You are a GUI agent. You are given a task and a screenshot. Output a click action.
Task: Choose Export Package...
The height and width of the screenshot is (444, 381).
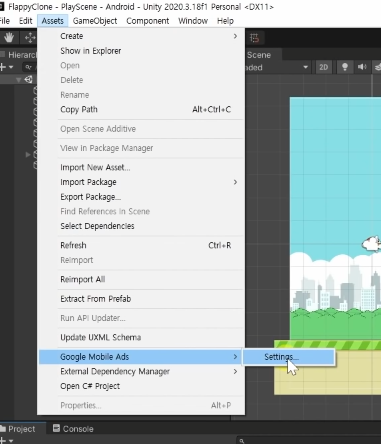pos(141,197)
